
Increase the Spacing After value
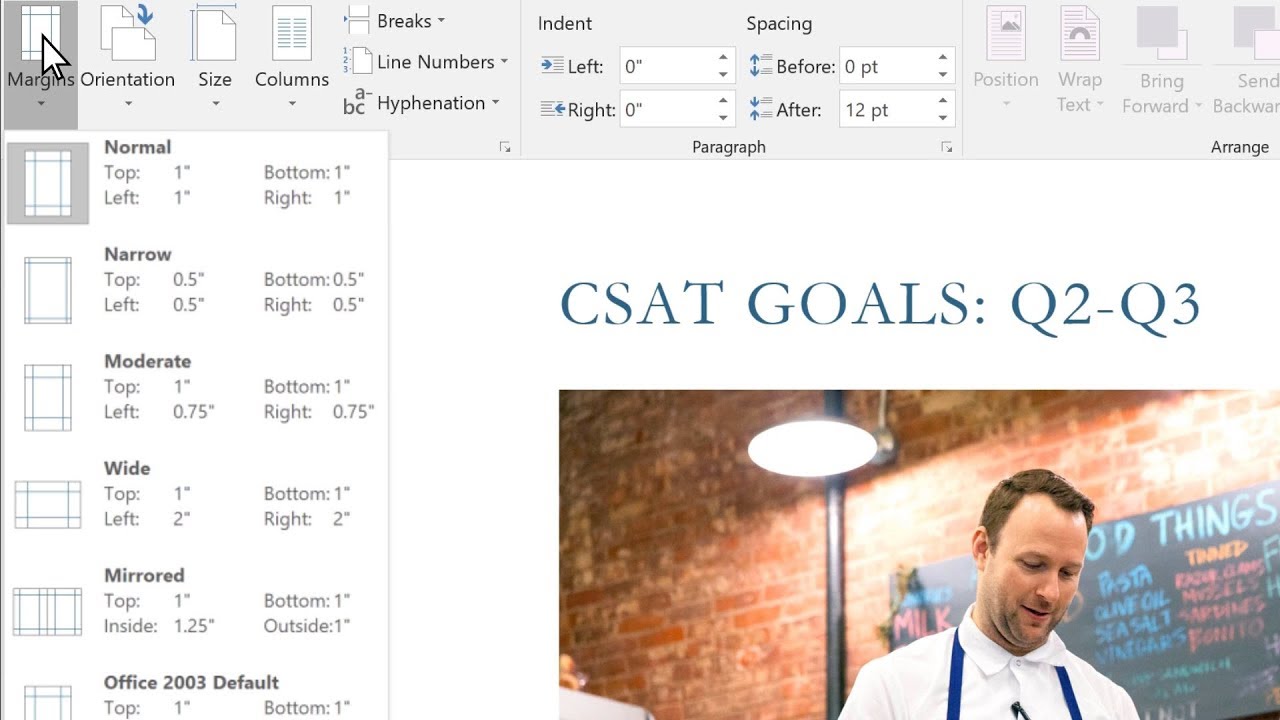(x=943, y=102)
